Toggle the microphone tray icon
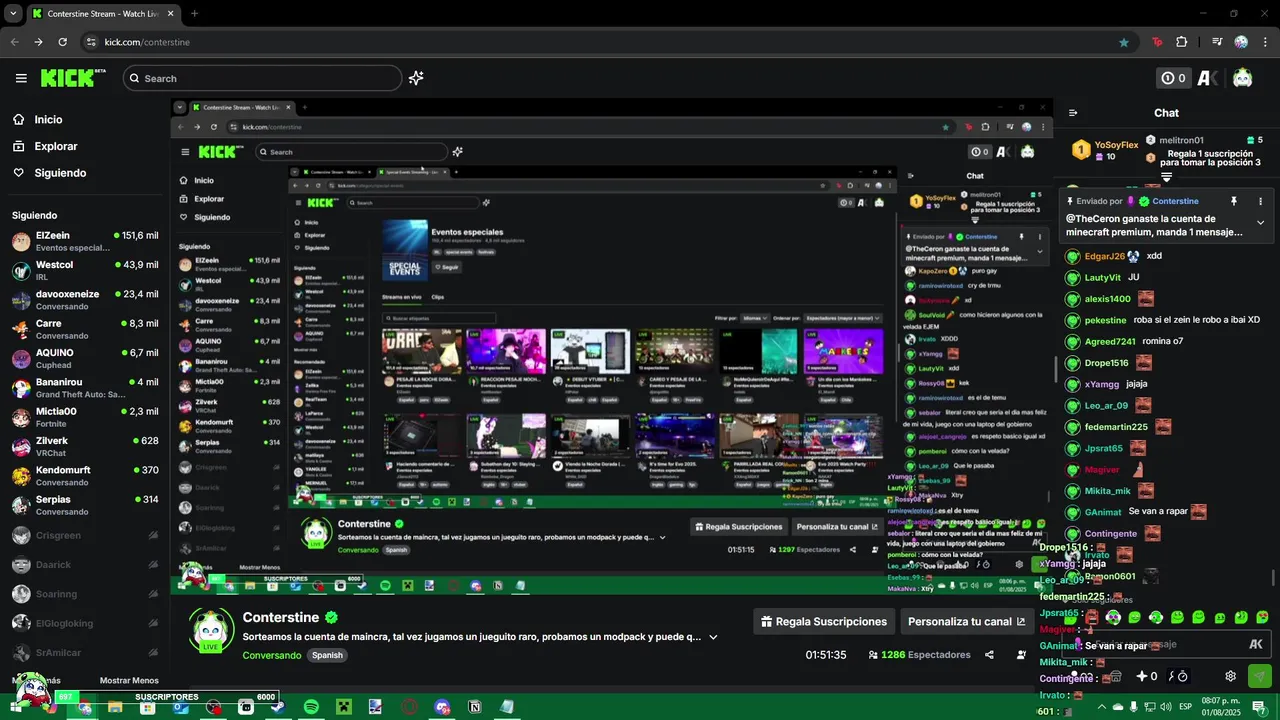Viewport: 1280px width, 720px height. pos(1133,707)
